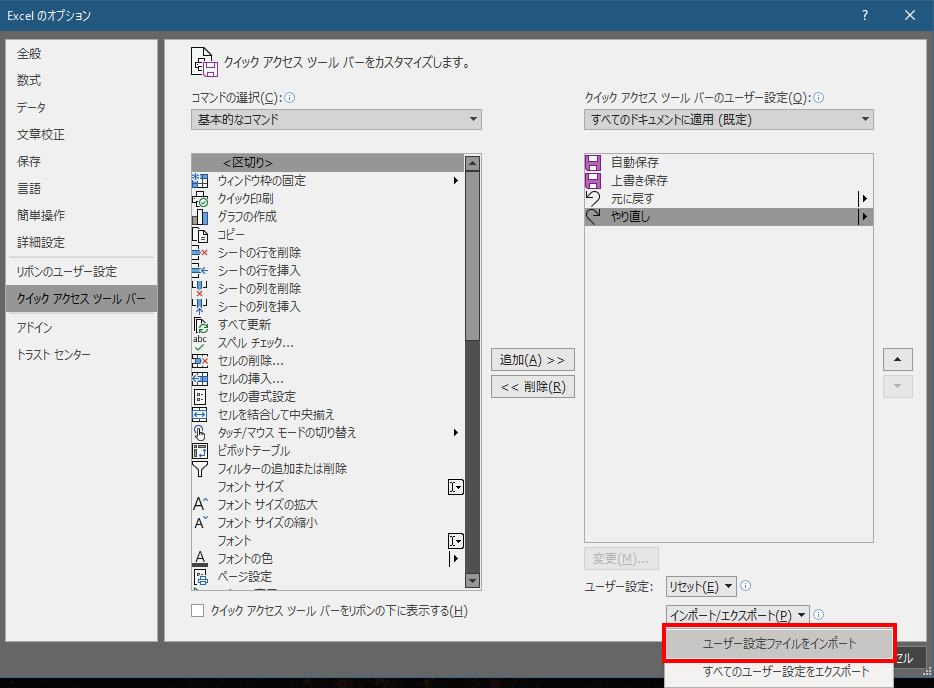Viewport: 934px width, 688px height.
Task: Open the 詳細設定 options category
Action: click(82, 242)
